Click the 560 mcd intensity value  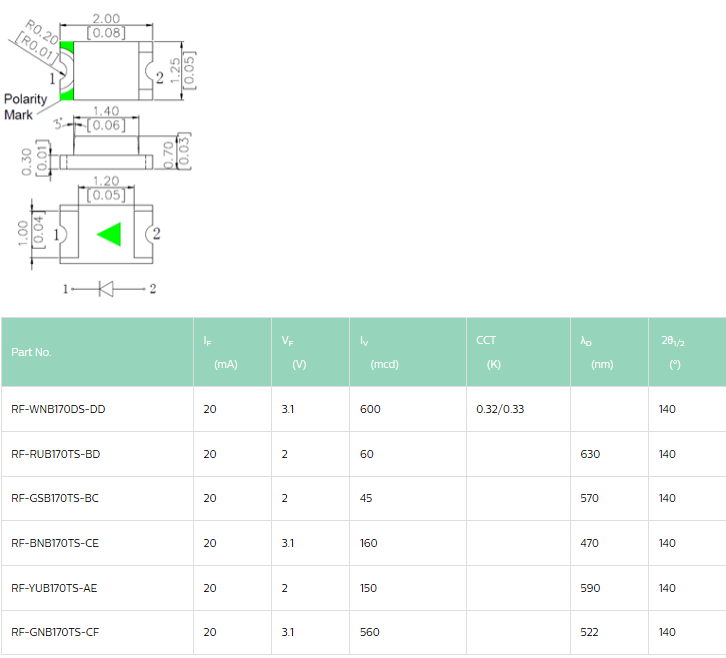tap(369, 632)
